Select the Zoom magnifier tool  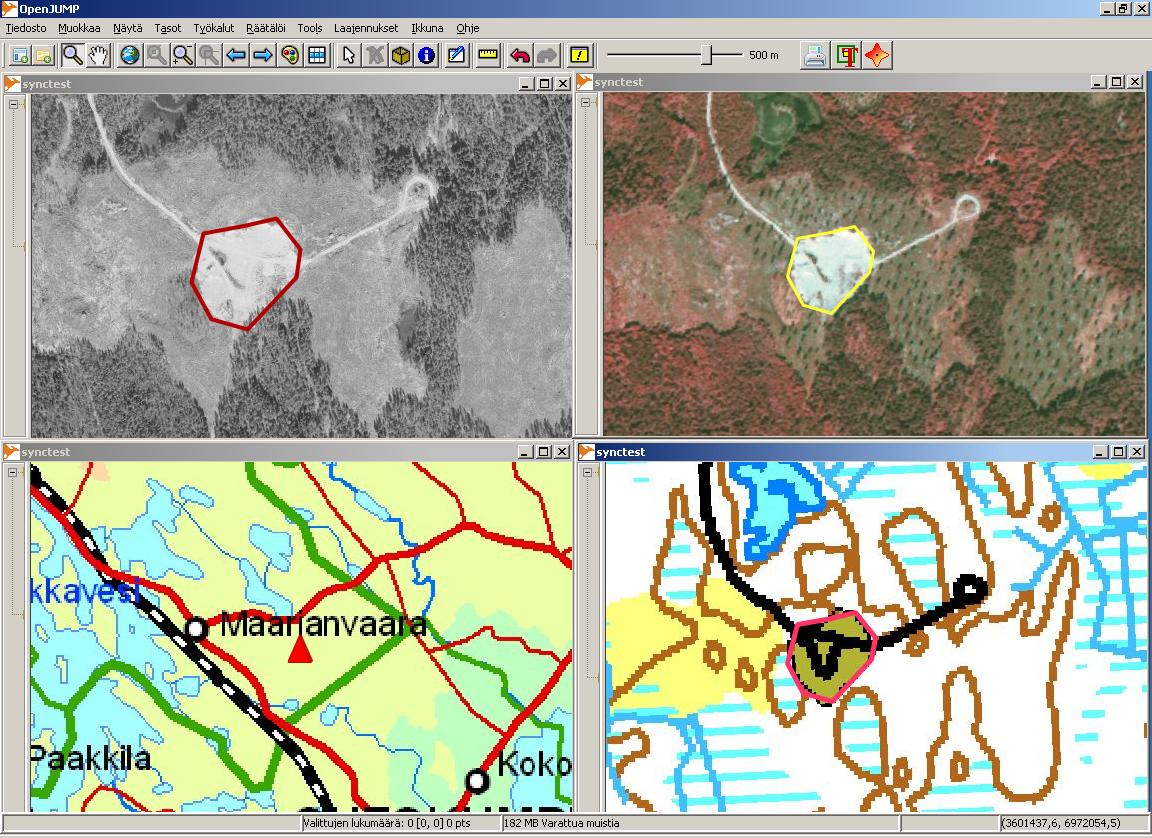[x=72, y=55]
